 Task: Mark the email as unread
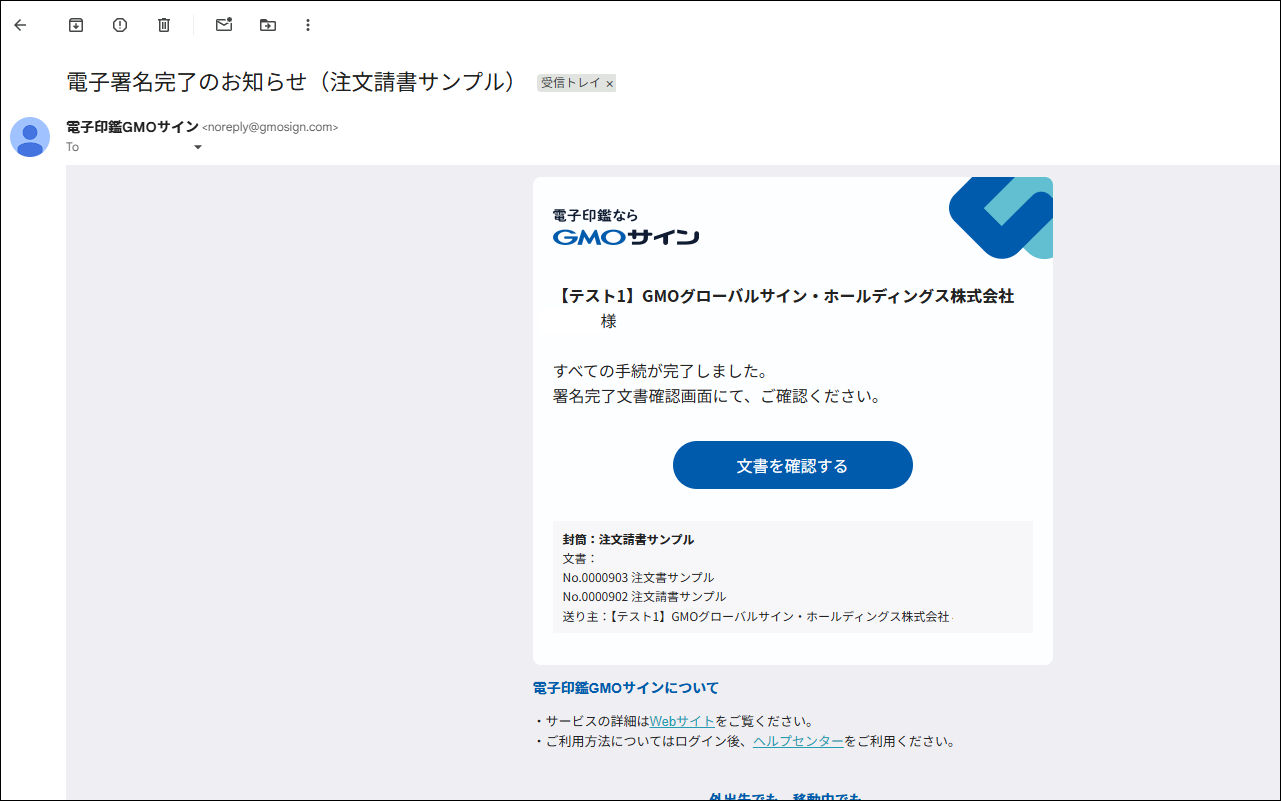223,25
